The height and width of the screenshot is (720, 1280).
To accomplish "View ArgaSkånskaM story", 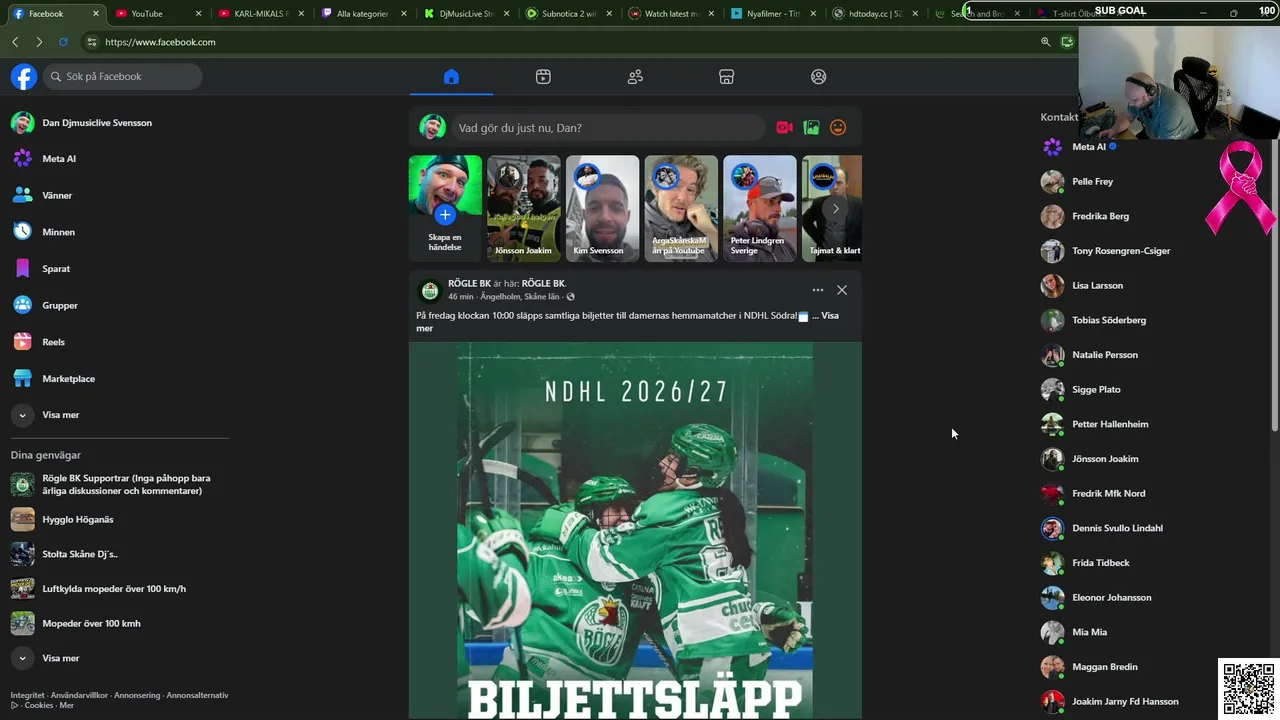I will coord(681,208).
